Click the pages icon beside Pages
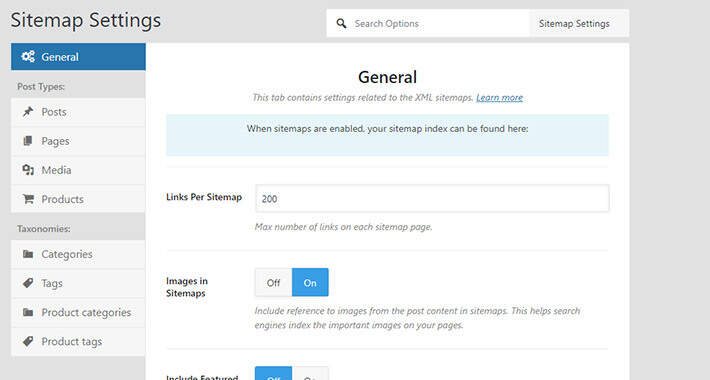710x380 pixels. [x=28, y=141]
